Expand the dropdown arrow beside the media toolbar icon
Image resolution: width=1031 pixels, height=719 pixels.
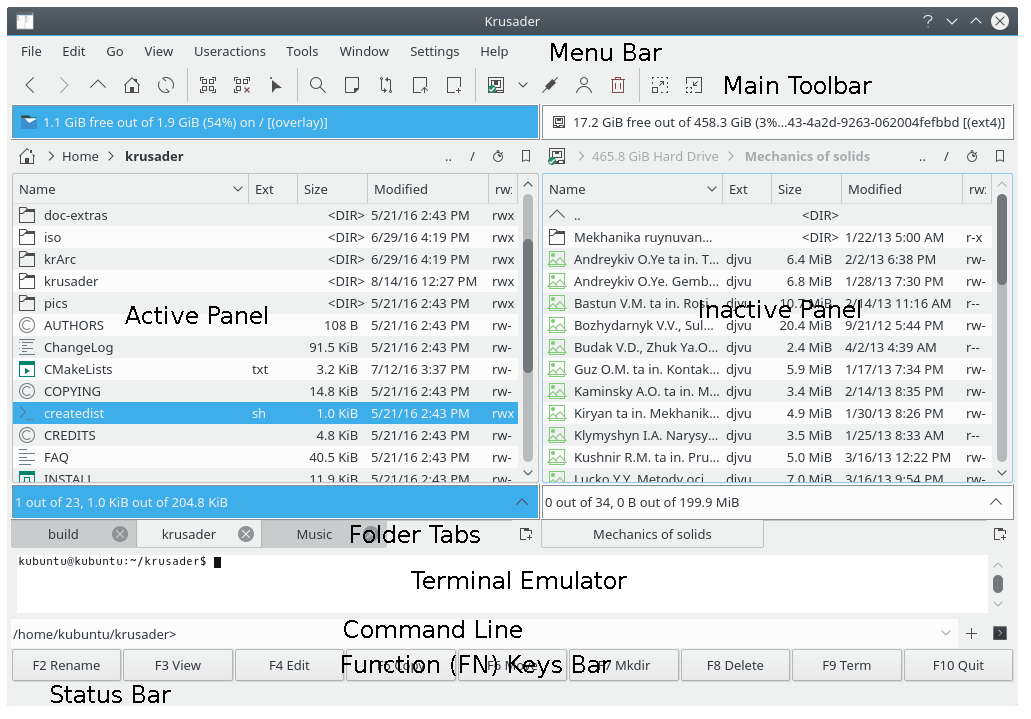(x=522, y=86)
